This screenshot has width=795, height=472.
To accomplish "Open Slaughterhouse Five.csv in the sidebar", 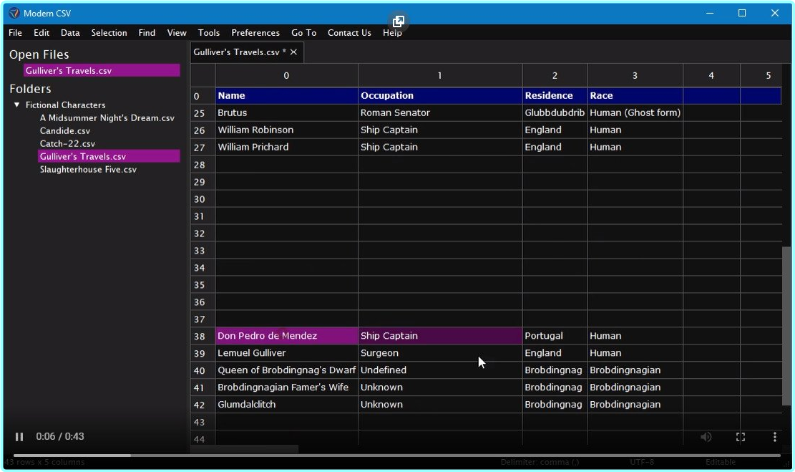I will 87,169.
